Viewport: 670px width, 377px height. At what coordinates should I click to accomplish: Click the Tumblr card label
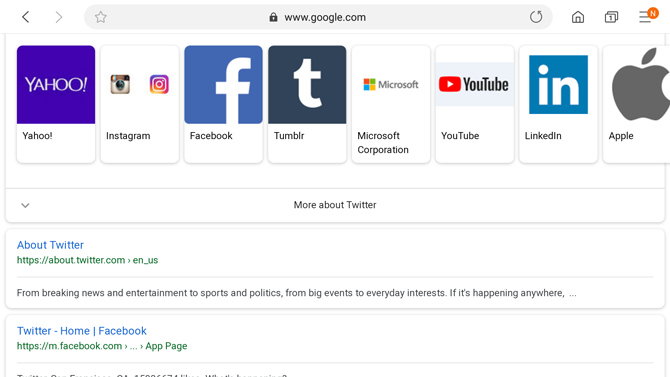[x=289, y=135]
